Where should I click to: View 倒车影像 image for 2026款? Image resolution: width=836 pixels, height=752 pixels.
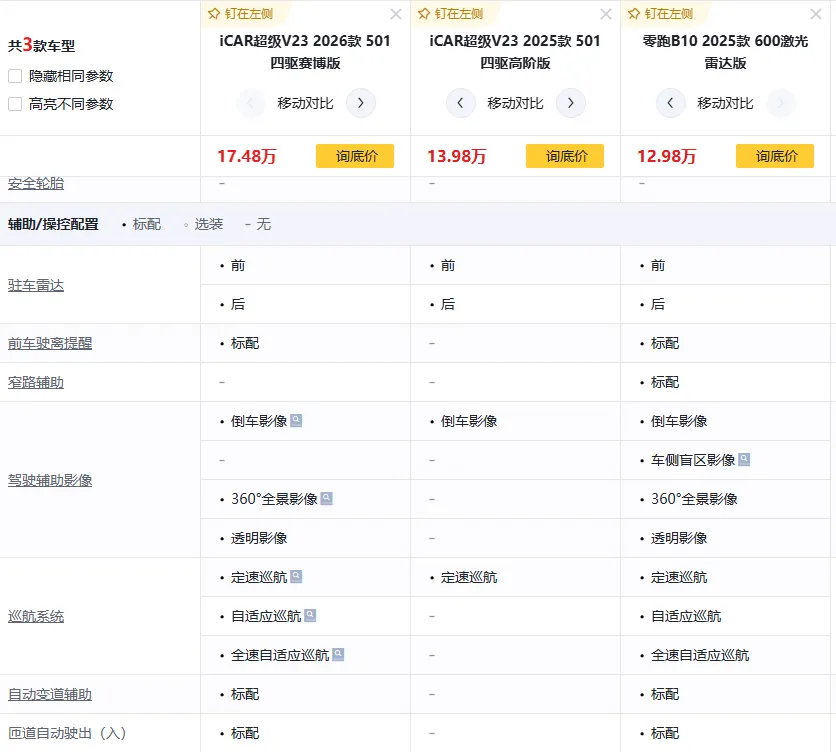[296, 420]
